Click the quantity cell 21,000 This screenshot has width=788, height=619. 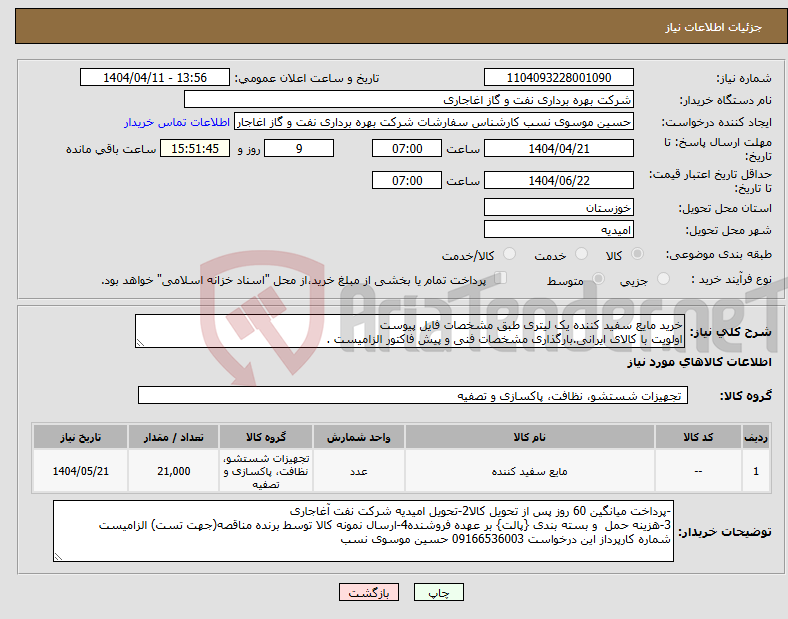point(173,471)
